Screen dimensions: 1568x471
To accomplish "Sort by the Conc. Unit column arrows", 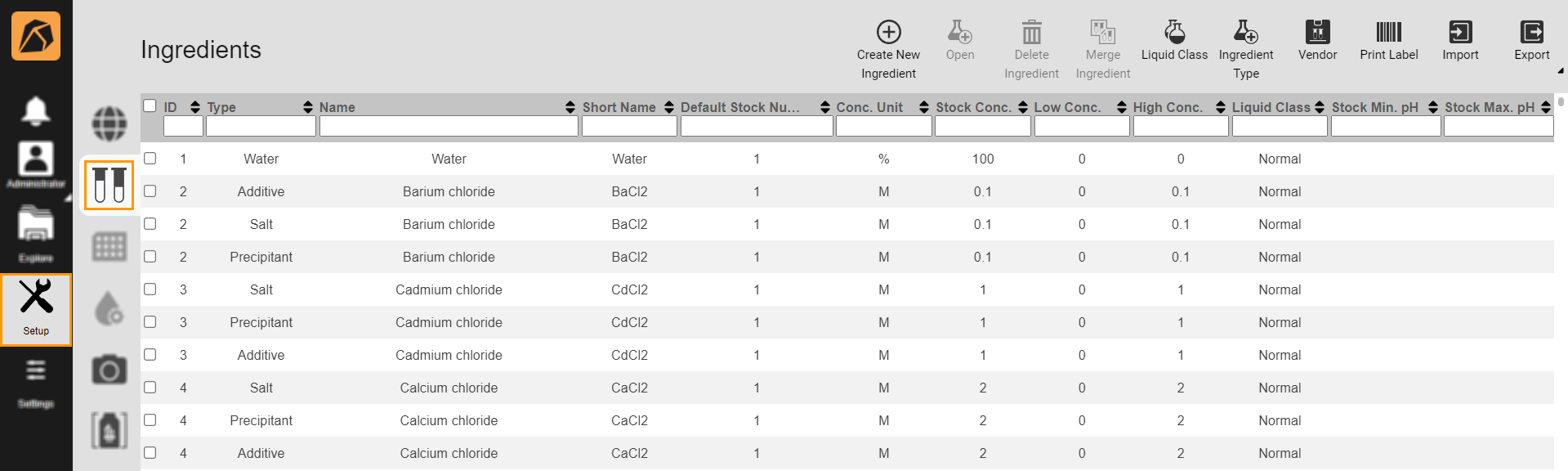I will pyautogui.click(x=924, y=107).
